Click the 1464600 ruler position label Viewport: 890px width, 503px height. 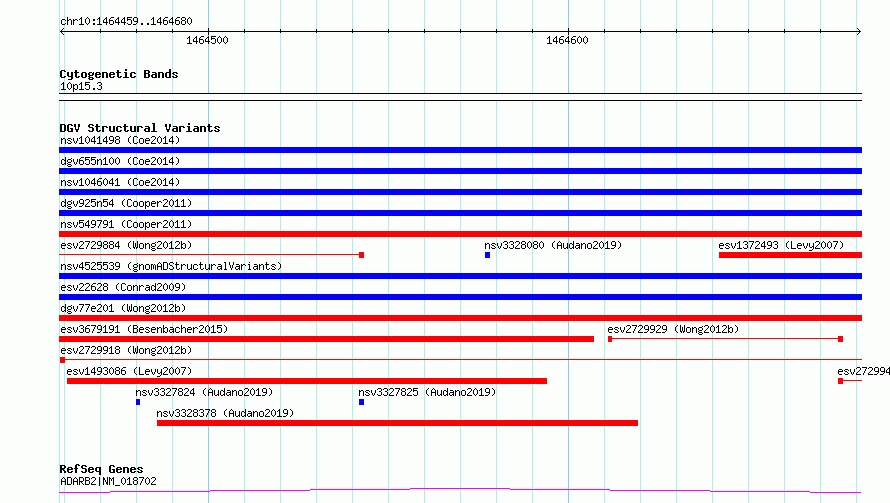click(567, 40)
